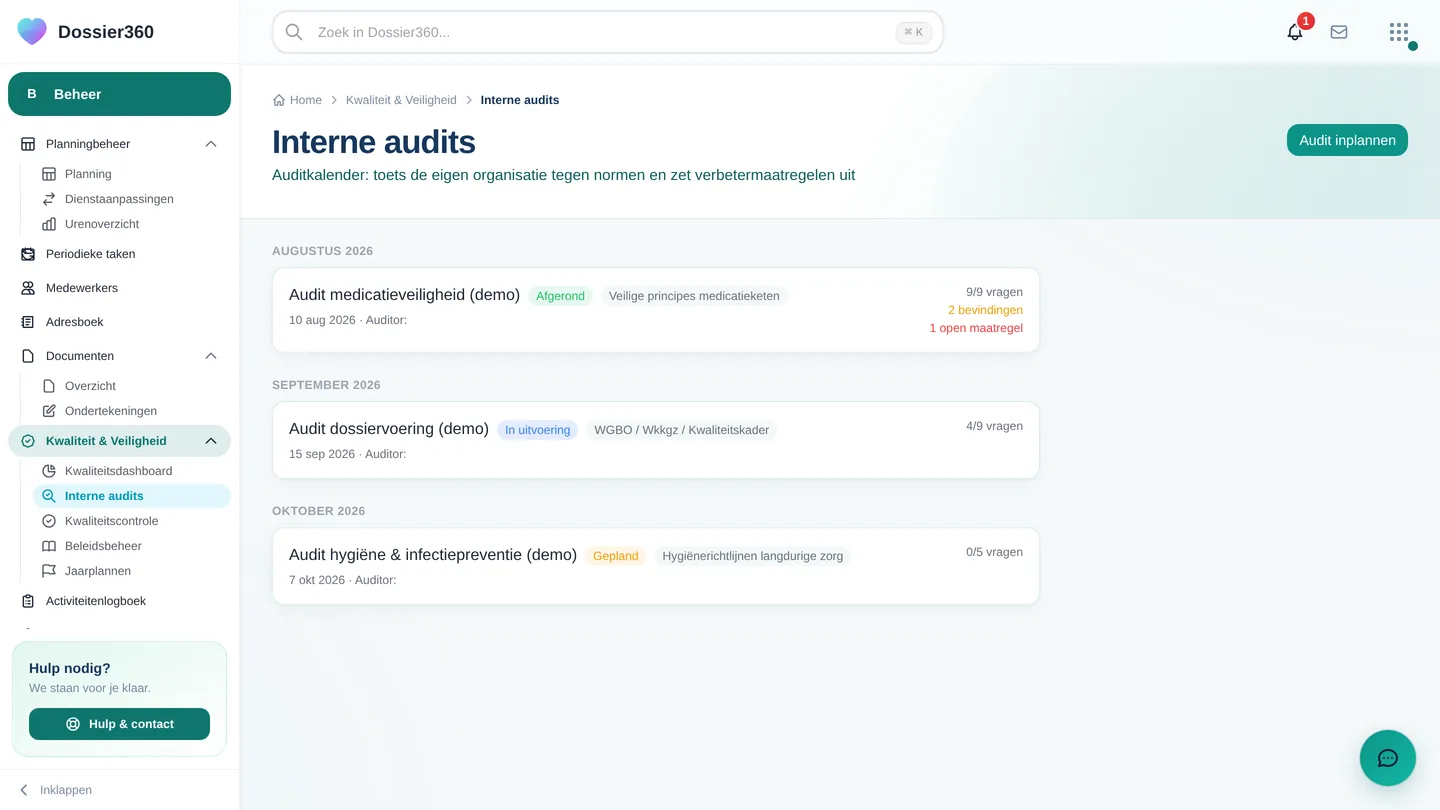The width and height of the screenshot is (1440, 810).
Task: Open Audit medicatieveiligheid (demo) card
Action: [x=656, y=310]
